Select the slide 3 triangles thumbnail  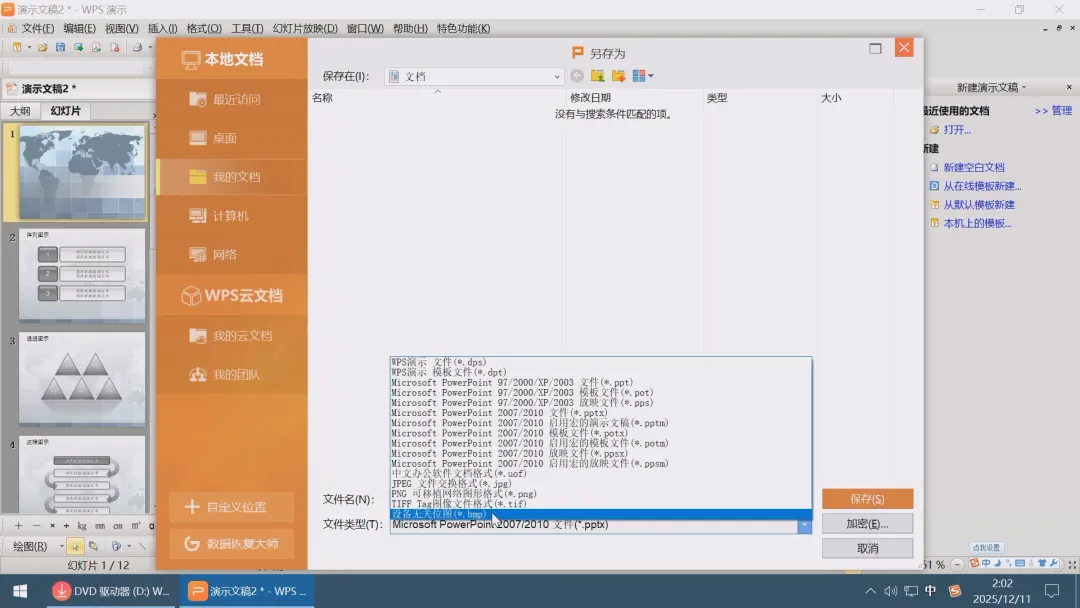(x=82, y=379)
